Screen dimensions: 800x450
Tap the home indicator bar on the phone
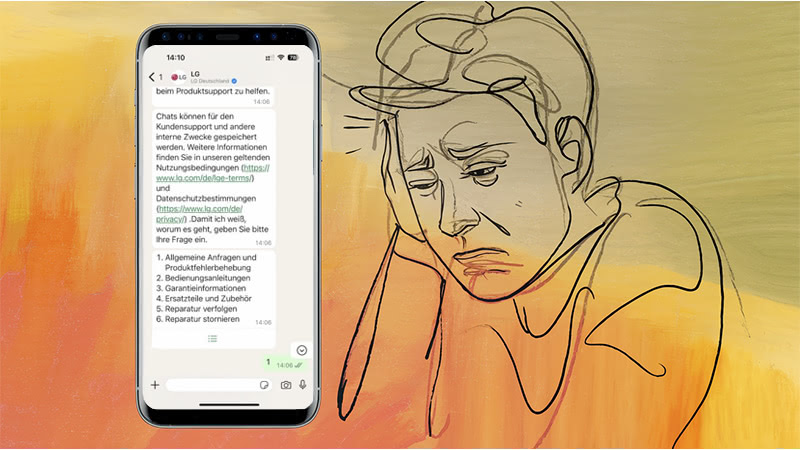click(229, 405)
